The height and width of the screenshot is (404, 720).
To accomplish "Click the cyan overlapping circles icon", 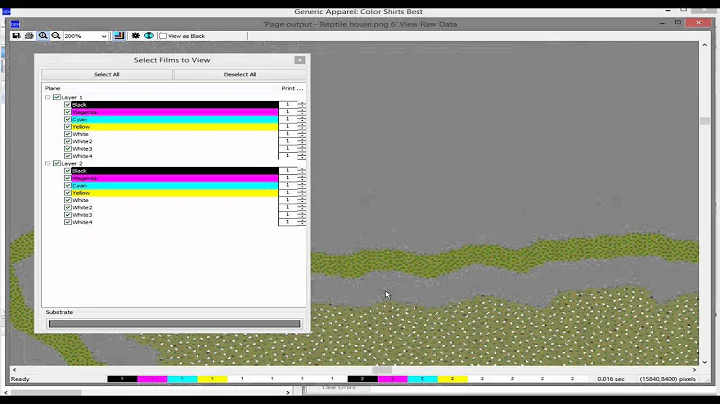I will point(149,36).
